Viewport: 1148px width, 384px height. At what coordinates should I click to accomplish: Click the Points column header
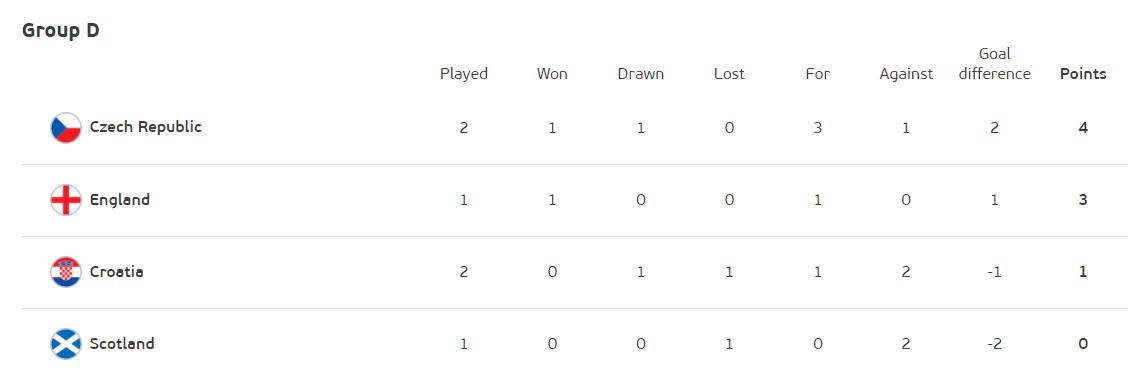tap(1083, 74)
